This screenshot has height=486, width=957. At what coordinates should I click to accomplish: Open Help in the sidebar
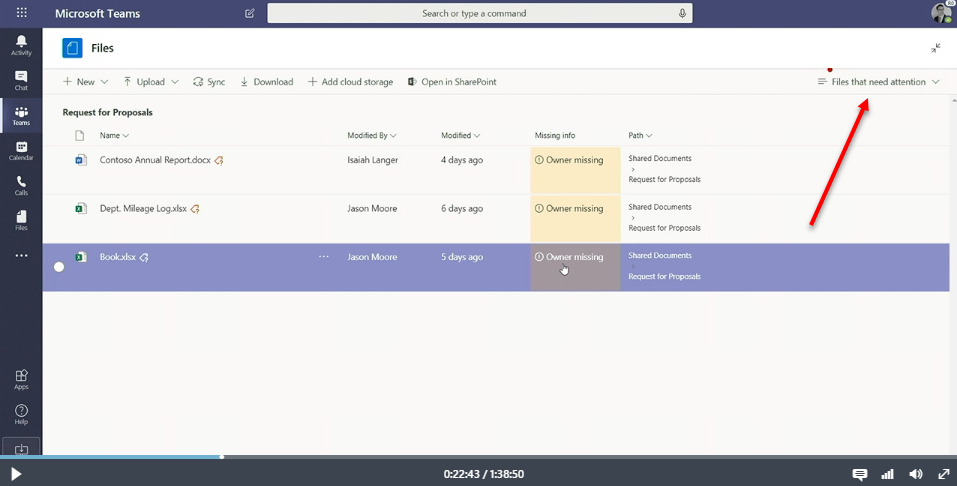click(21, 414)
